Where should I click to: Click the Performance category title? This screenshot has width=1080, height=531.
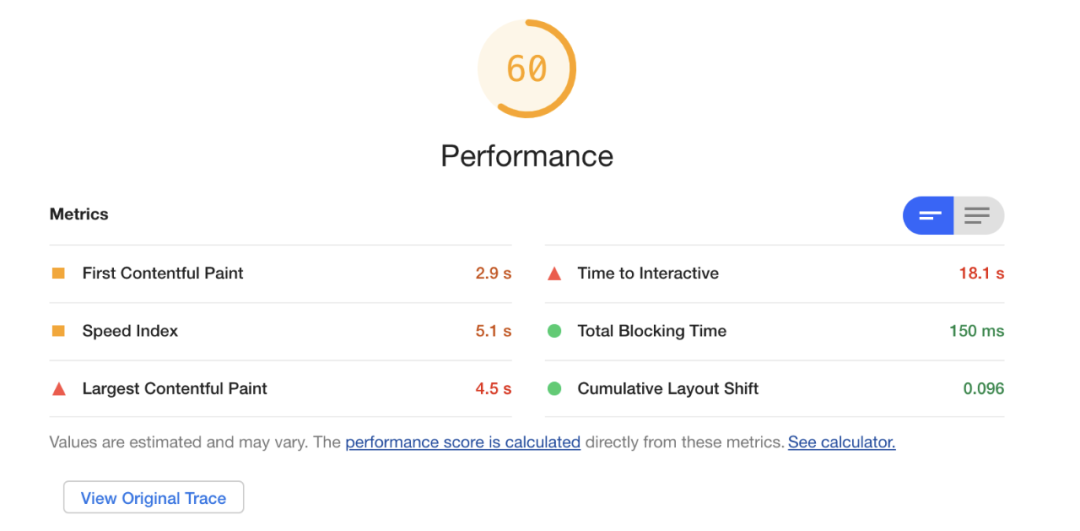pyautogui.click(x=527, y=156)
